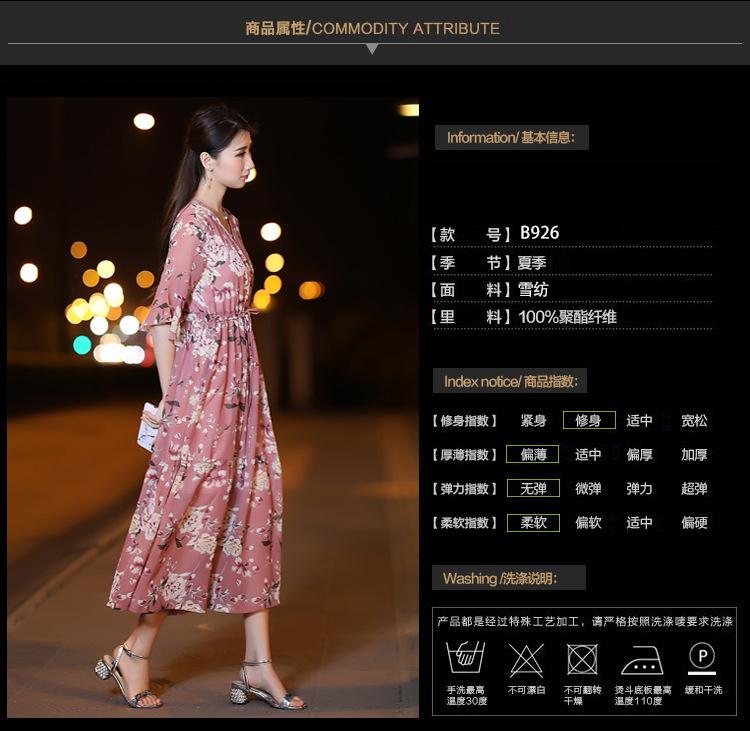Click the Index notice/商品指数 section header
The image size is (750, 731).
pyautogui.click(x=510, y=382)
